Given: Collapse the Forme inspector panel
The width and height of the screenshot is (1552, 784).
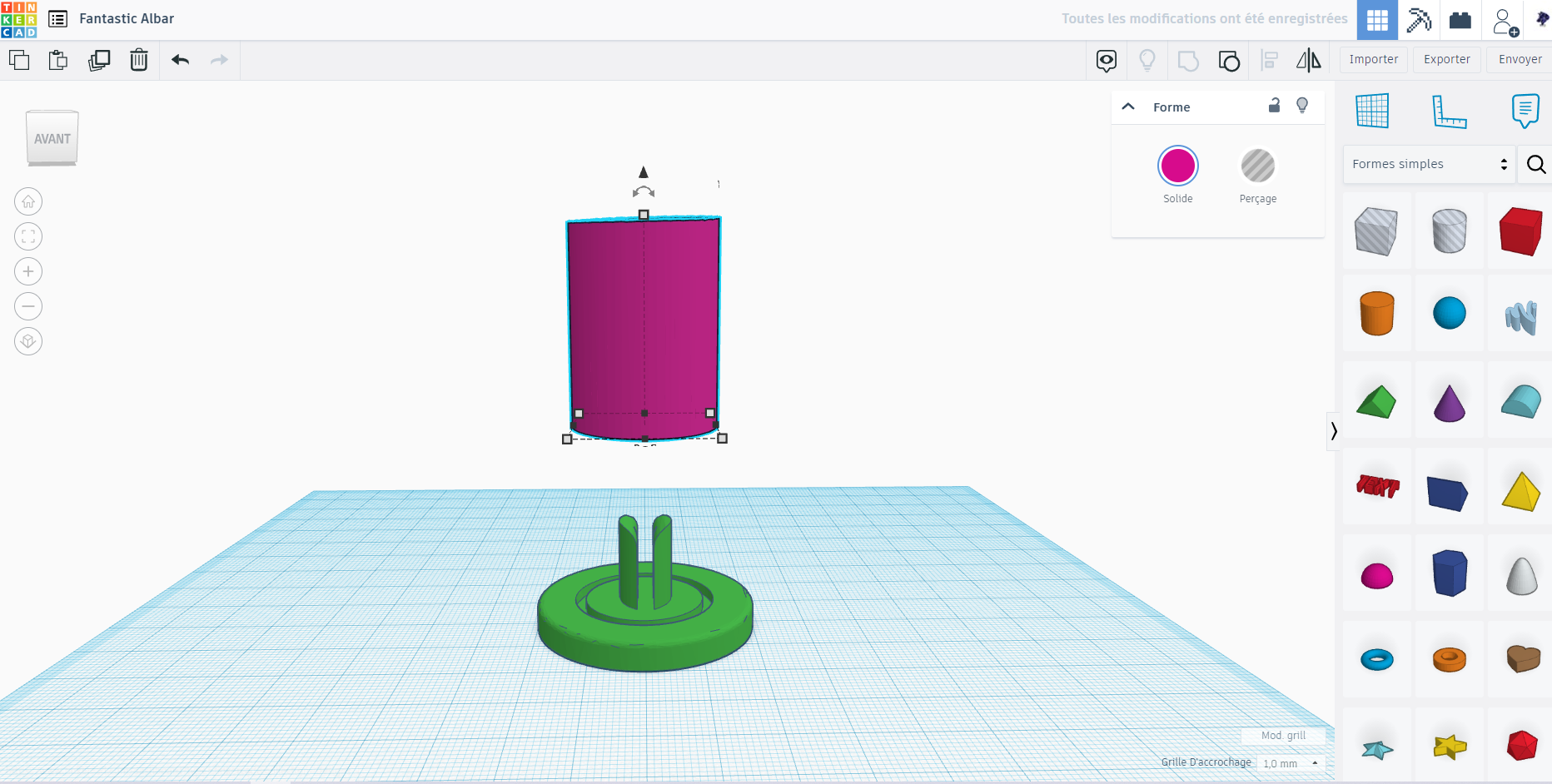Looking at the screenshot, I should pyautogui.click(x=1128, y=107).
